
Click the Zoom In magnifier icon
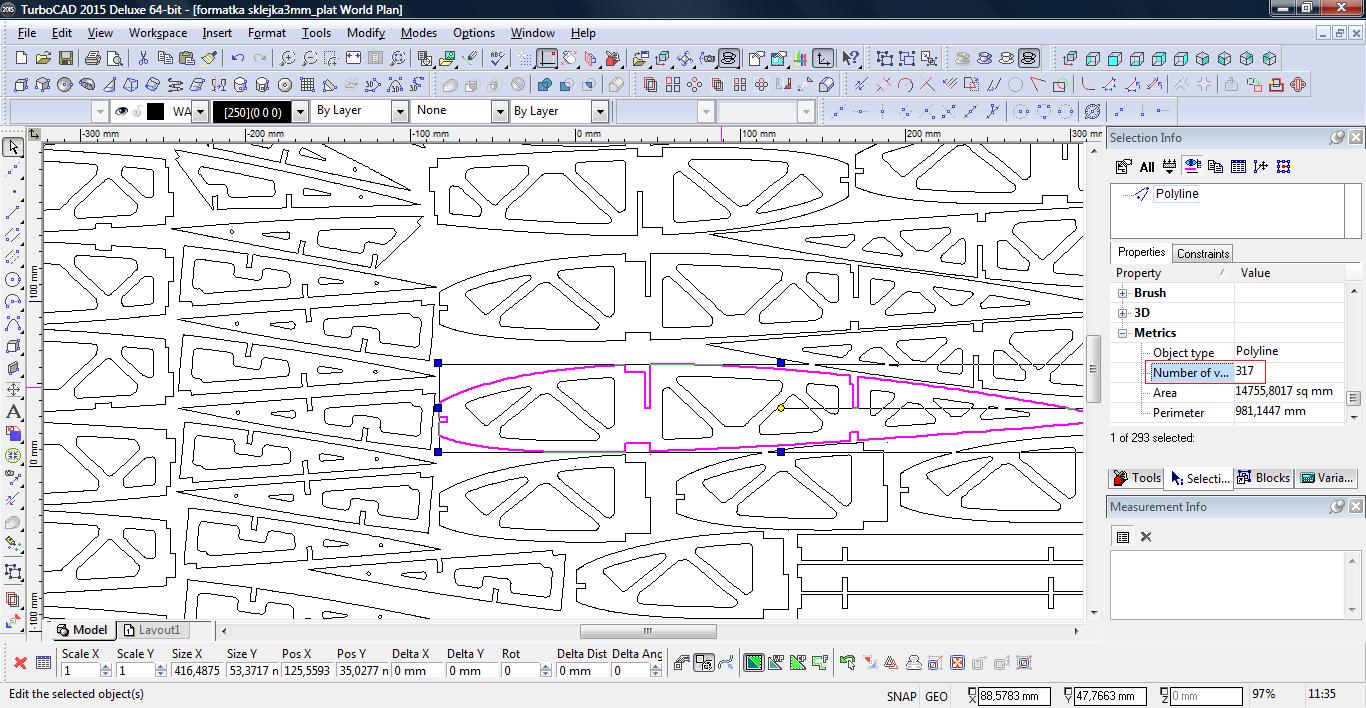287,59
